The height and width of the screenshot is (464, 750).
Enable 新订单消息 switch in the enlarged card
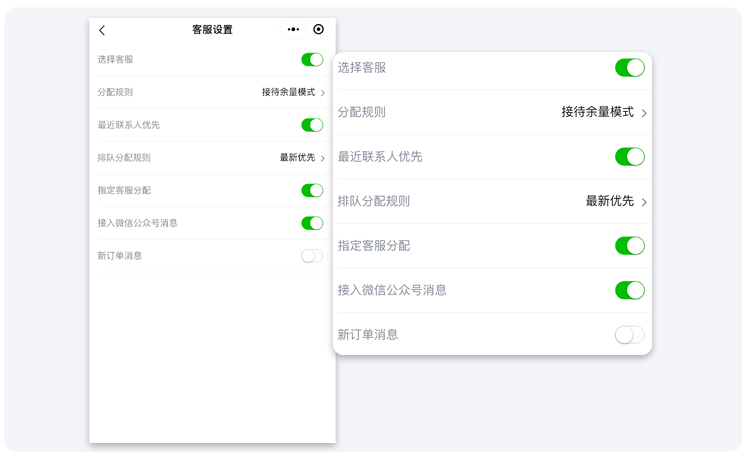point(629,335)
